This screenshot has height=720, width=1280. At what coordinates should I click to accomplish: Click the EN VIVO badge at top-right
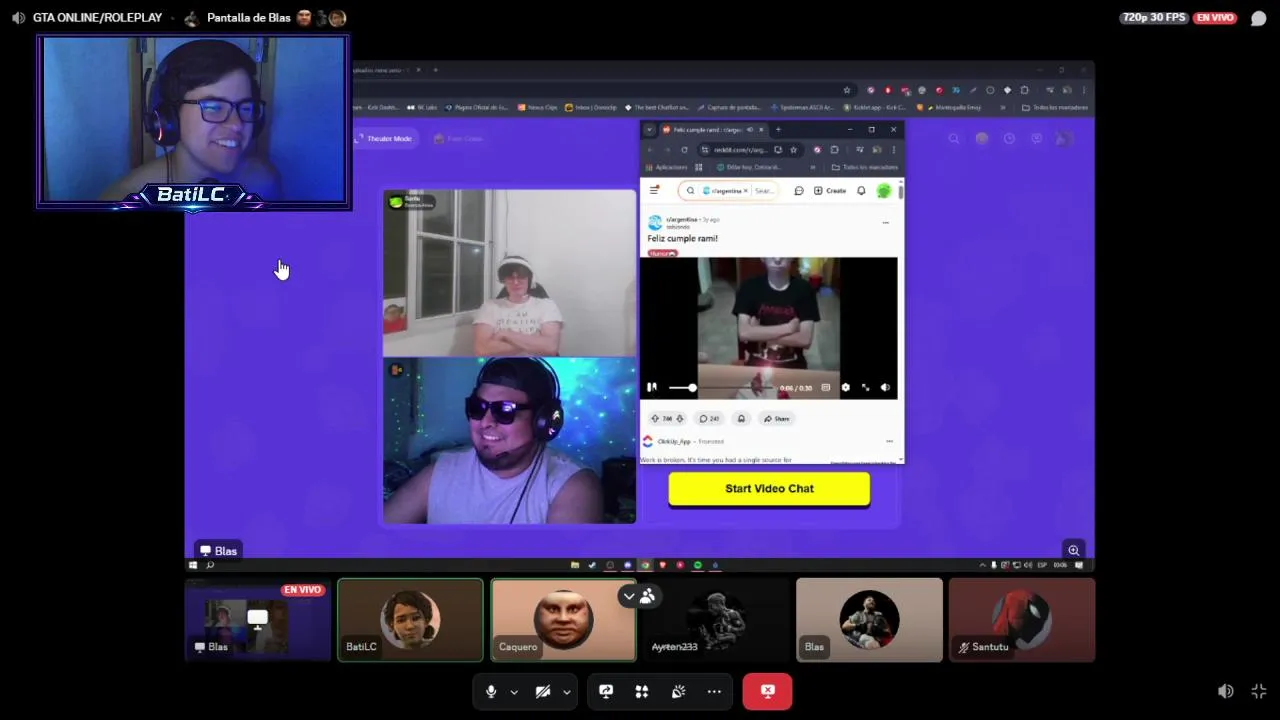1215,17
